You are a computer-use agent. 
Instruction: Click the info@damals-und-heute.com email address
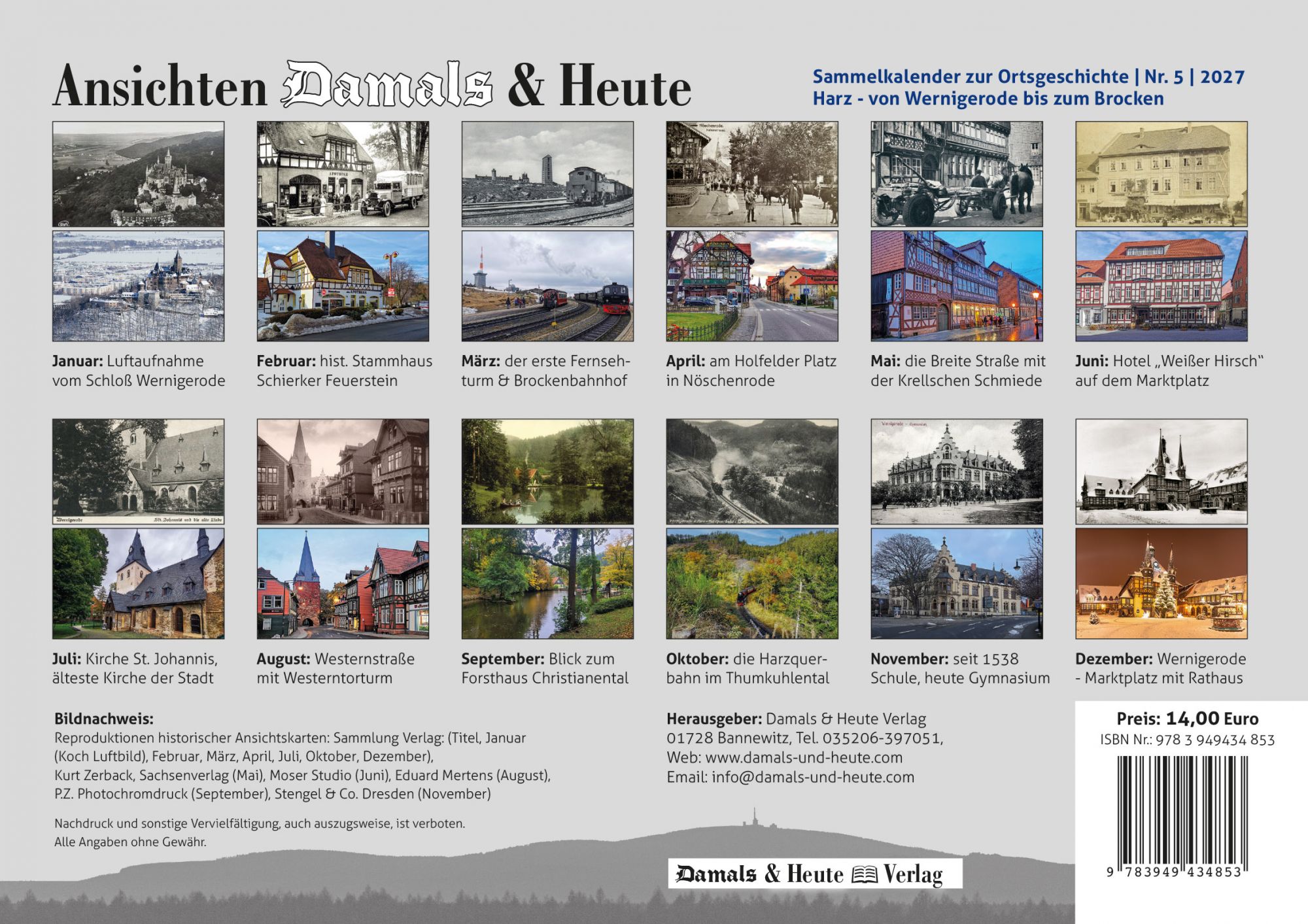coord(813,777)
